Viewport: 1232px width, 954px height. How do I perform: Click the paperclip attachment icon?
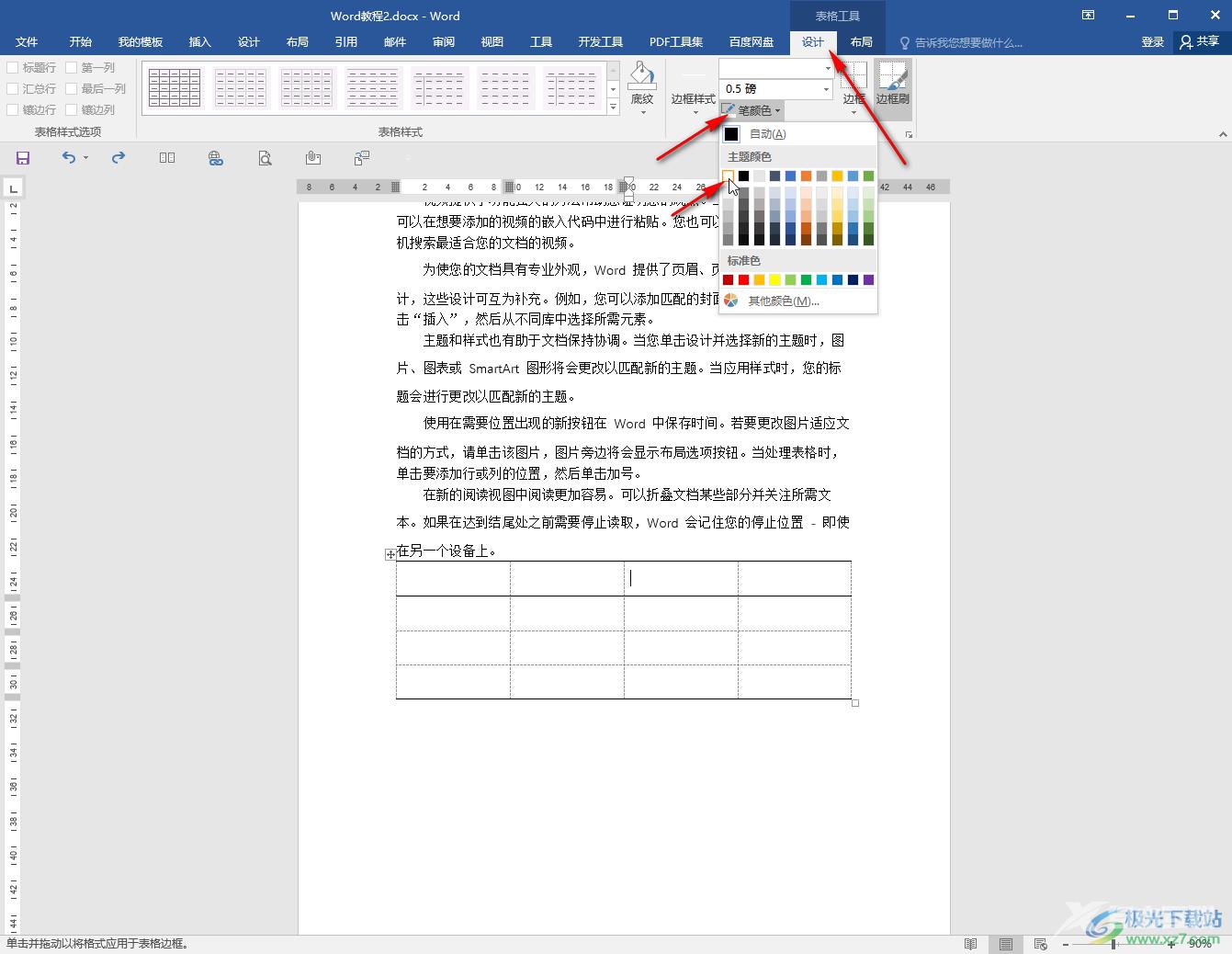click(x=313, y=158)
